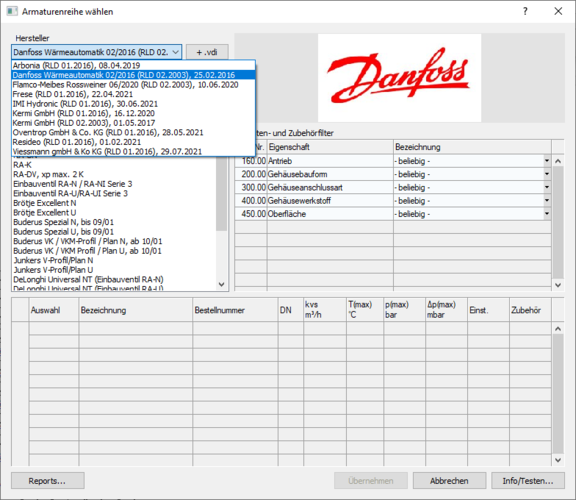The width and height of the screenshot is (576, 500).
Task: Click the dialog app icon in title bar
Action: [12, 11]
